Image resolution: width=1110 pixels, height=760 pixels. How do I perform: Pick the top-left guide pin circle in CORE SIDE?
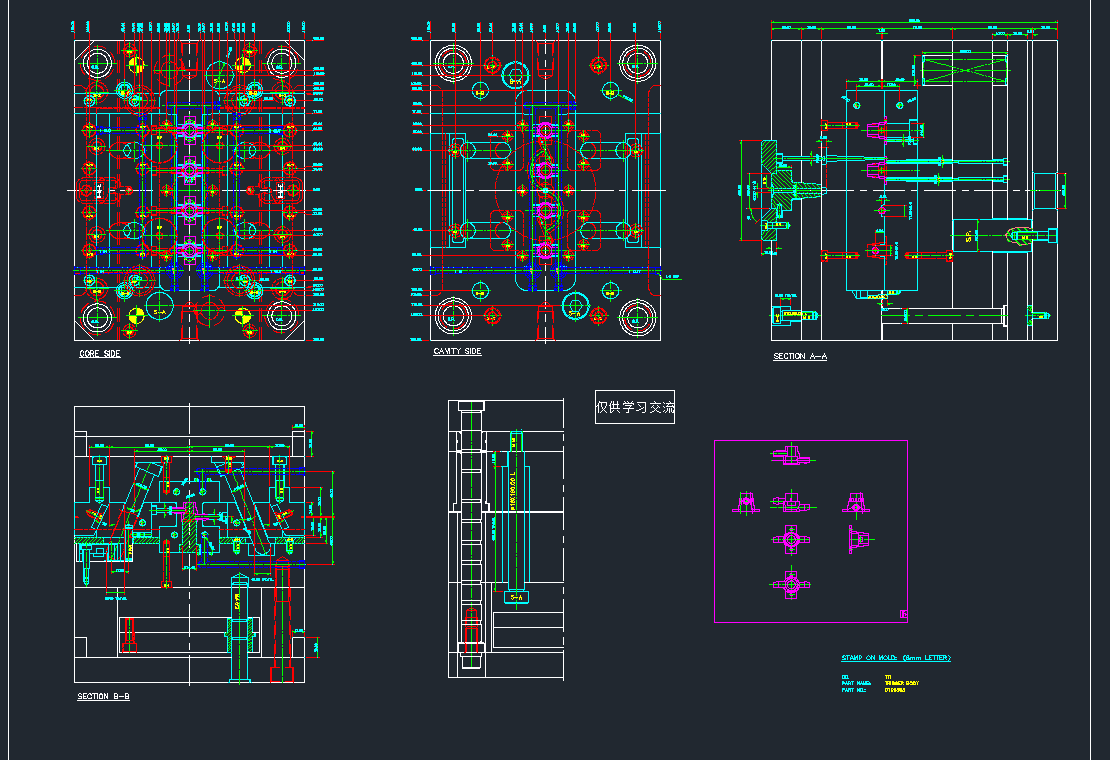97,63
